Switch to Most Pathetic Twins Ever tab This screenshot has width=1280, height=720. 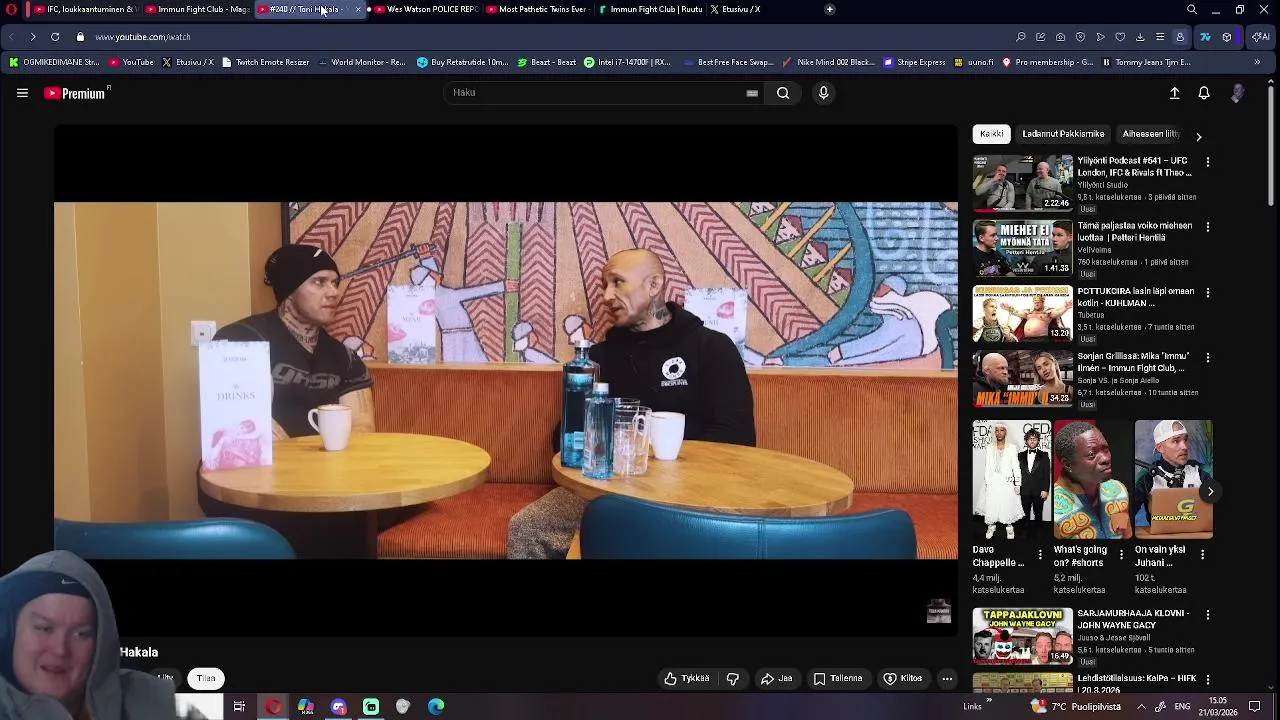click(x=536, y=9)
